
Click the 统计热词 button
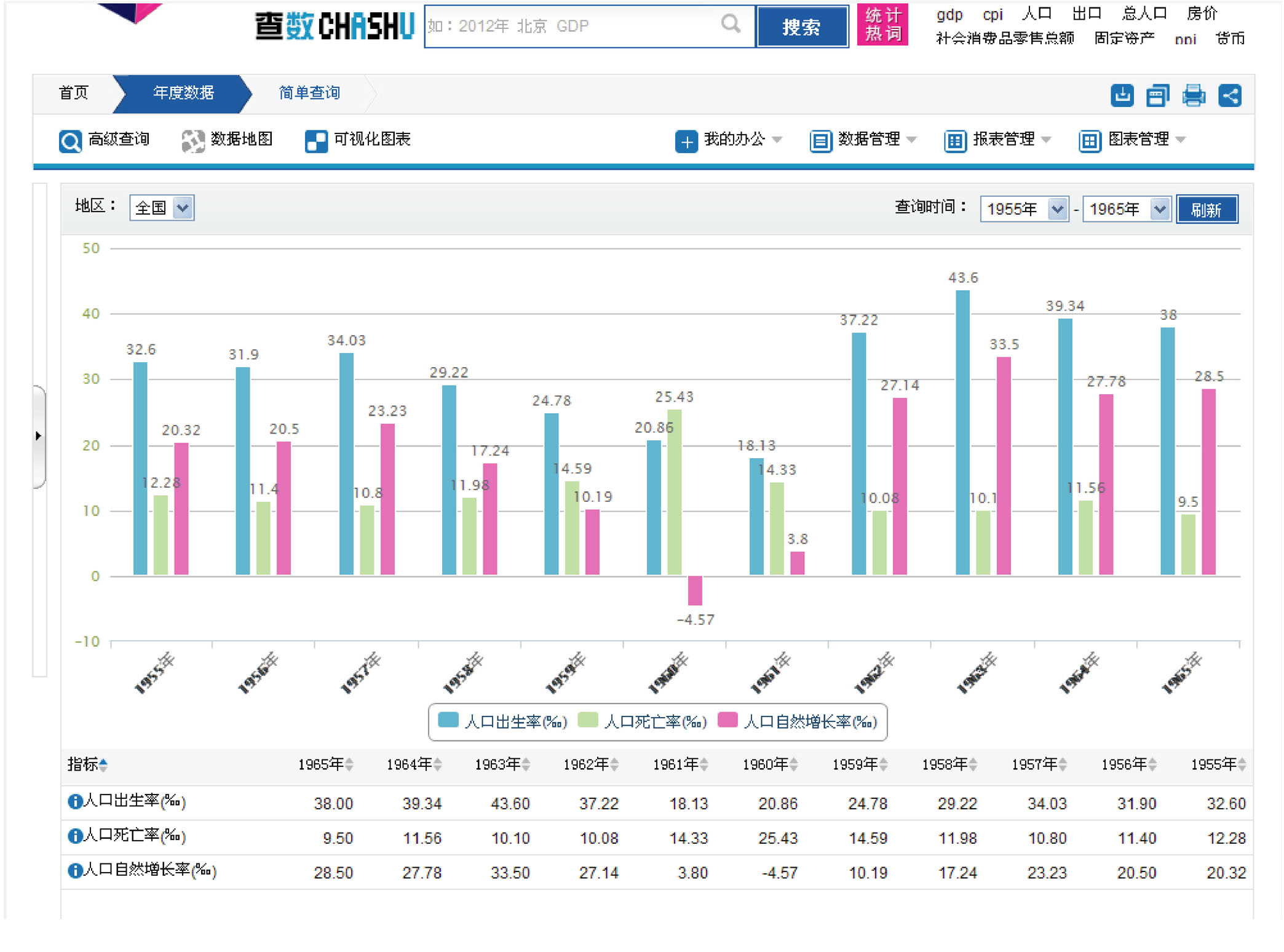click(x=882, y=25)
